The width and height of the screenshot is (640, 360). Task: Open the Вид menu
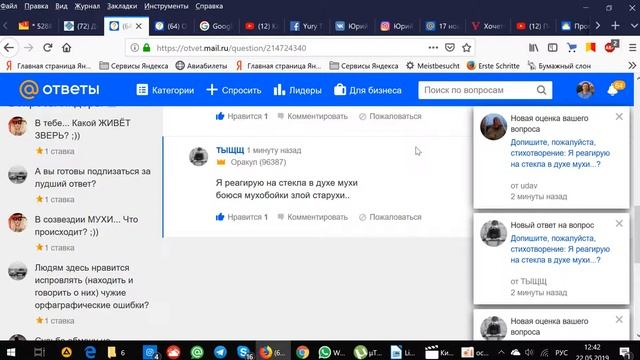(61, 6)
